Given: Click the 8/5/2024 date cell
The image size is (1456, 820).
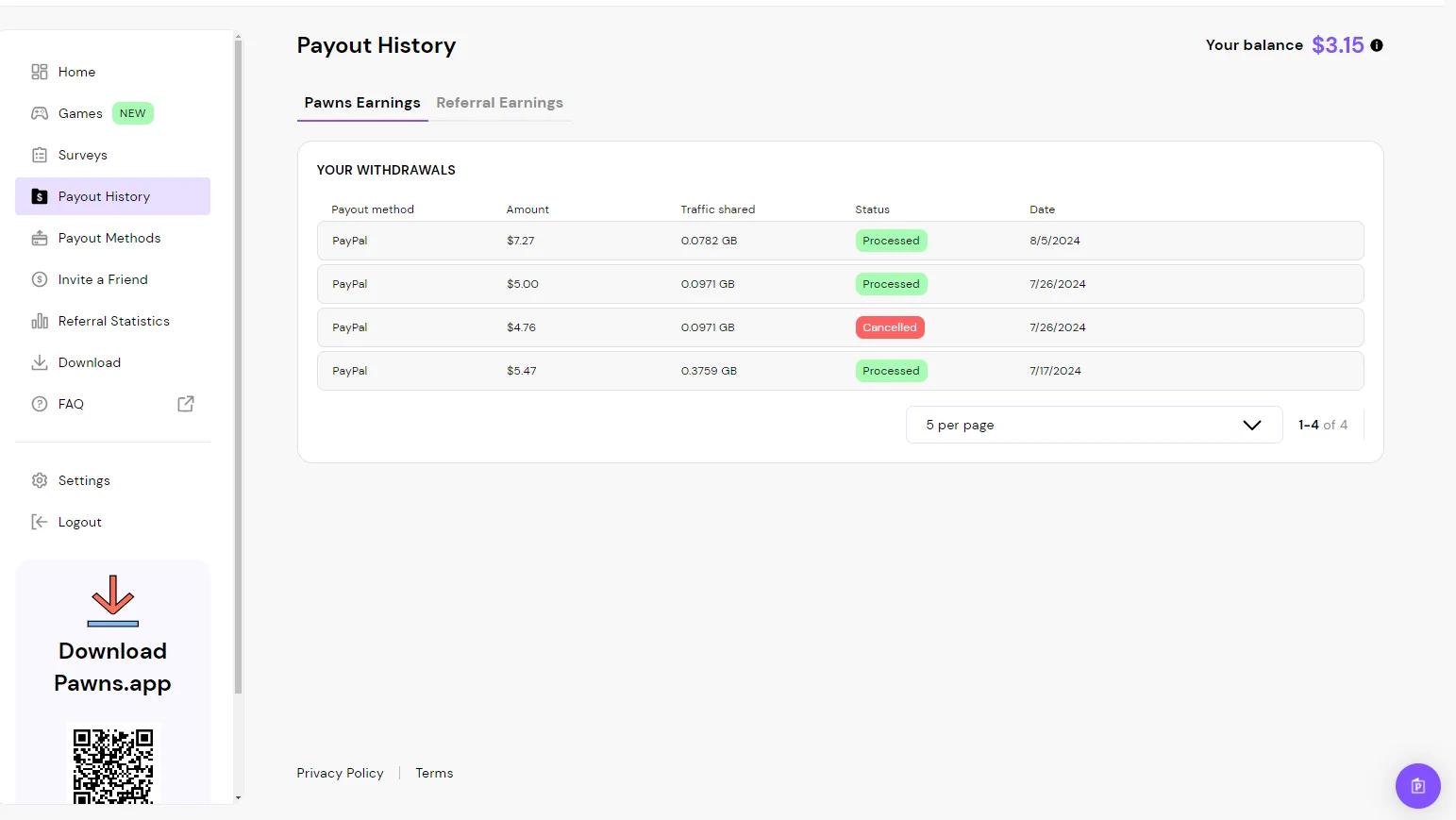Looking at the screenshot, I should point(1055,241).
